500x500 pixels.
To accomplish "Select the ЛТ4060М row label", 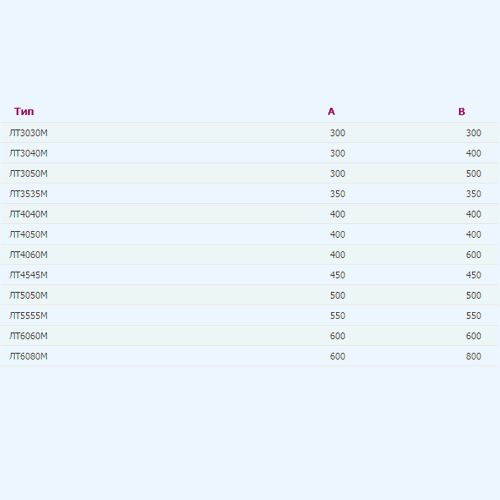I will (x=28, y=255).
